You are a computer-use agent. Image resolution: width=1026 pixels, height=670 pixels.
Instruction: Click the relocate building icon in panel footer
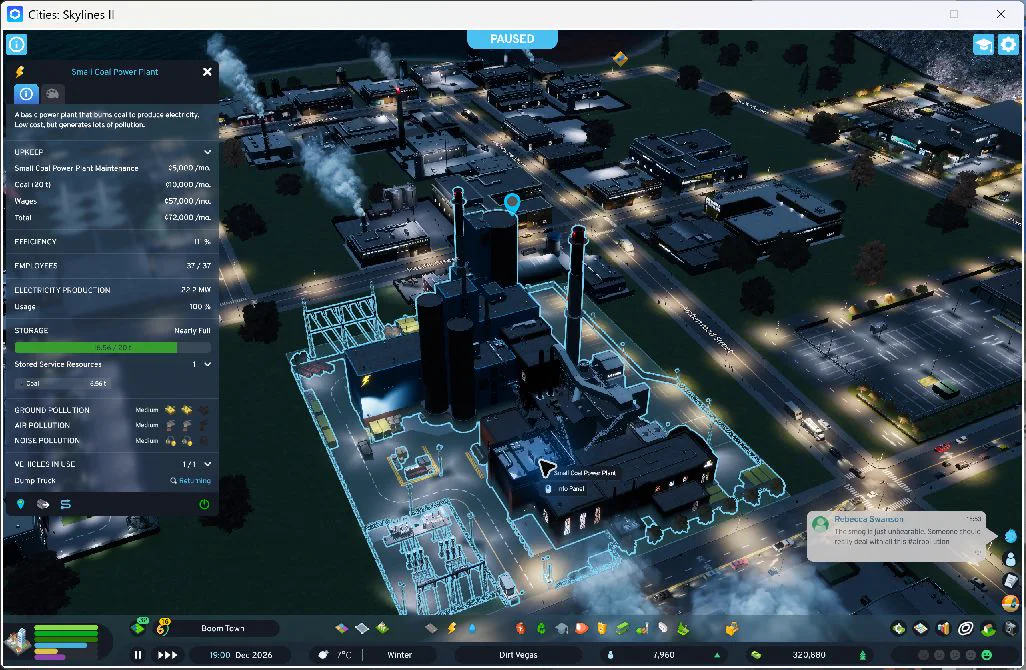tap(43, 504)
